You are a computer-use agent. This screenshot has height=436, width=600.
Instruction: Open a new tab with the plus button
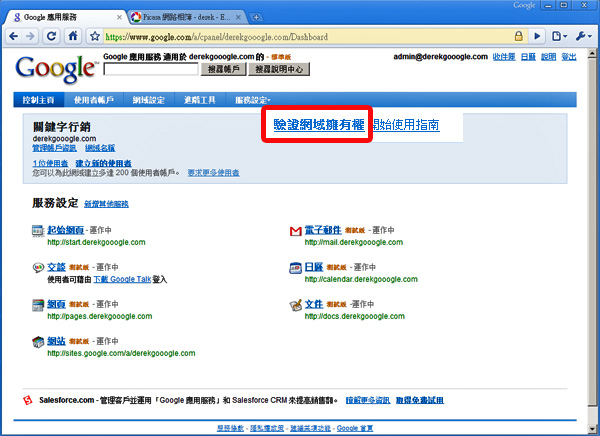point(256,17)
